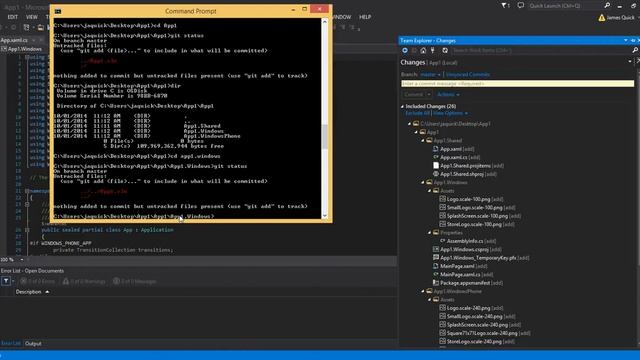Click the App1.Windows.csproj project icon
Screen dimensions: 640x360
click(436, 249)
